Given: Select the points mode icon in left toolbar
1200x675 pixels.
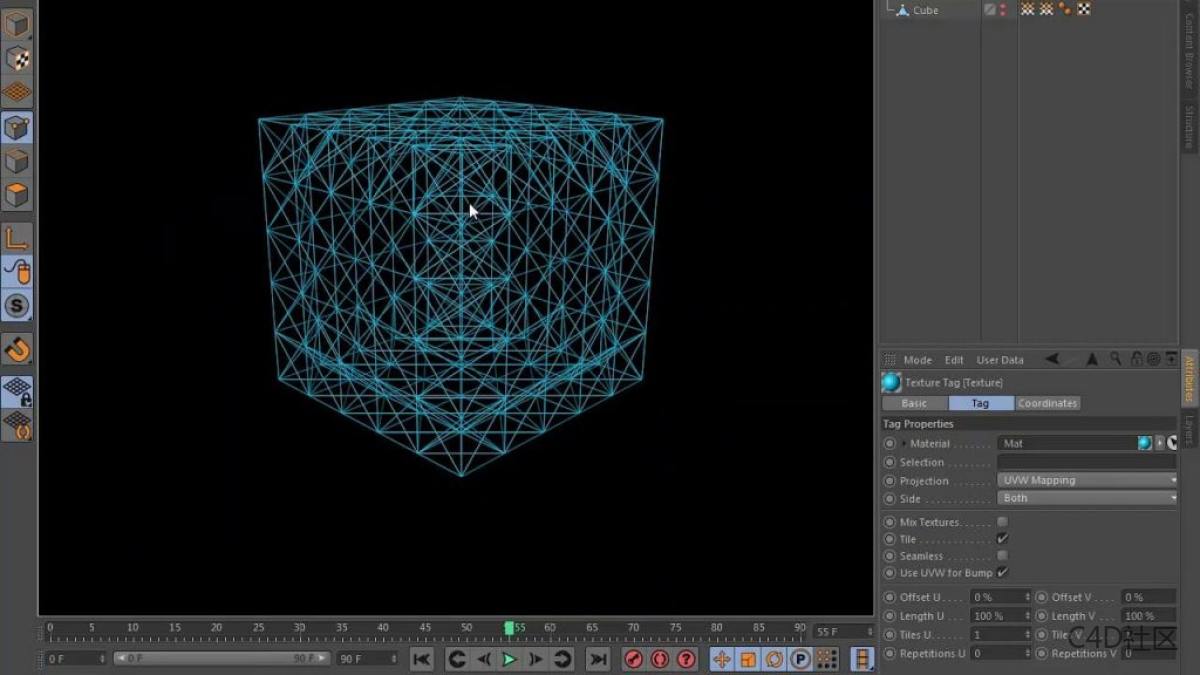Looking at the screenshot, I should [17, 127].
